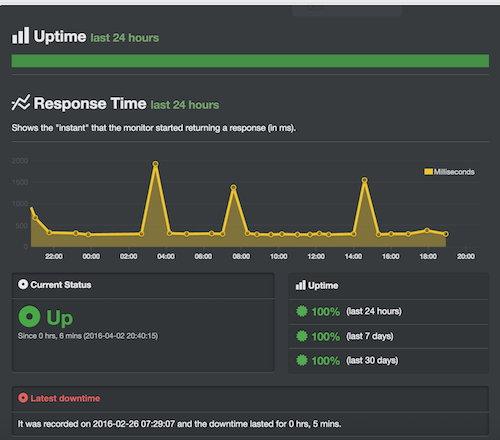Screen dimensions: 500x440
Task: Click the Current Status header icon
Action: coord(23,284)
